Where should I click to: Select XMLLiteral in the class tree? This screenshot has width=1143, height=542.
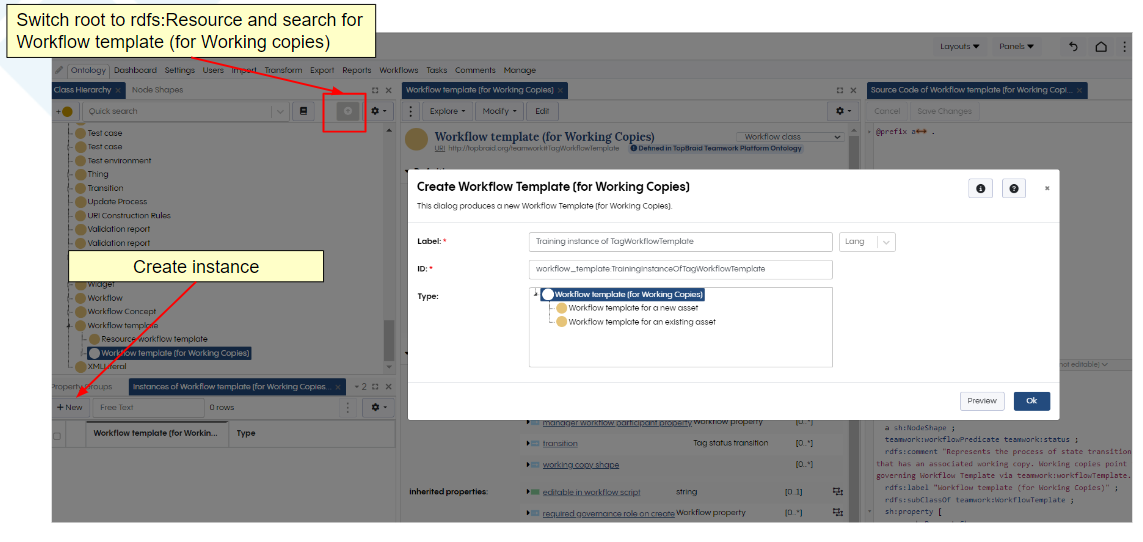(x=106, y=366)
